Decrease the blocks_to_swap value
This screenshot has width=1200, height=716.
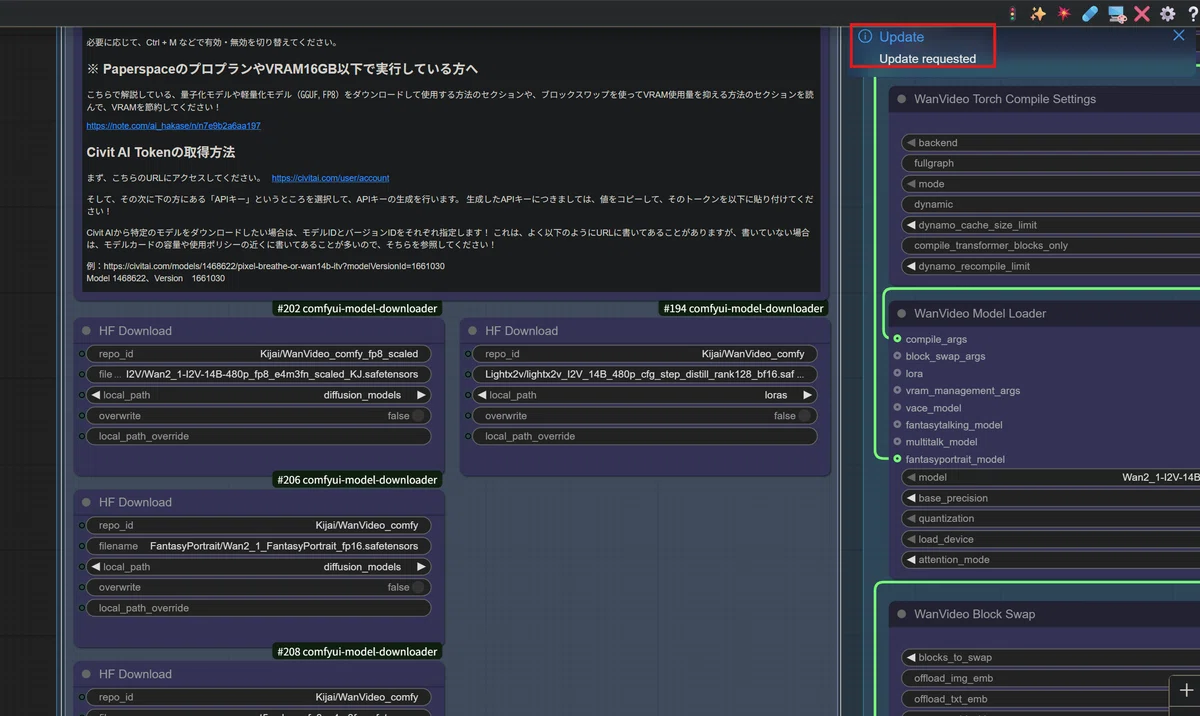tap(910, 657)
